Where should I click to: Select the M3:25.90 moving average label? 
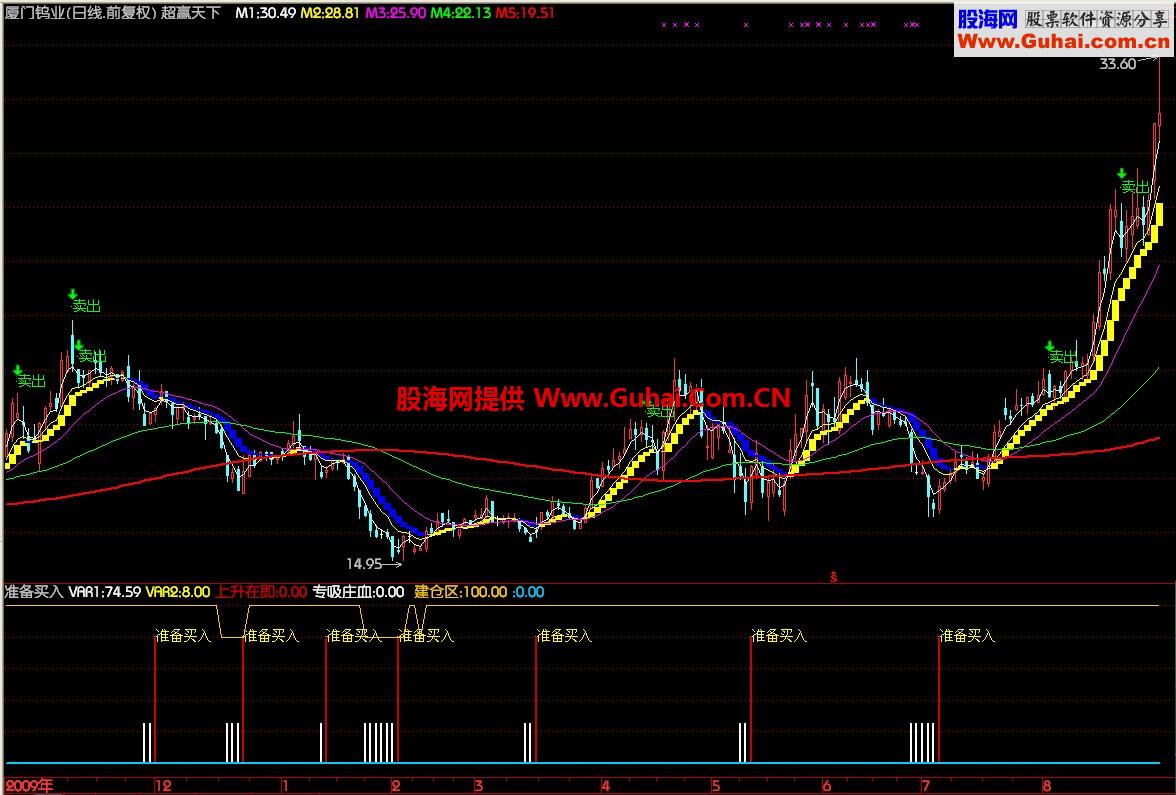point(395,13)
